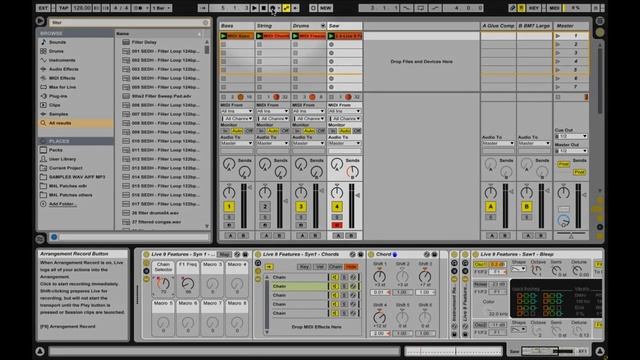Toggle the KEY map mode switch

coord(533,8)
